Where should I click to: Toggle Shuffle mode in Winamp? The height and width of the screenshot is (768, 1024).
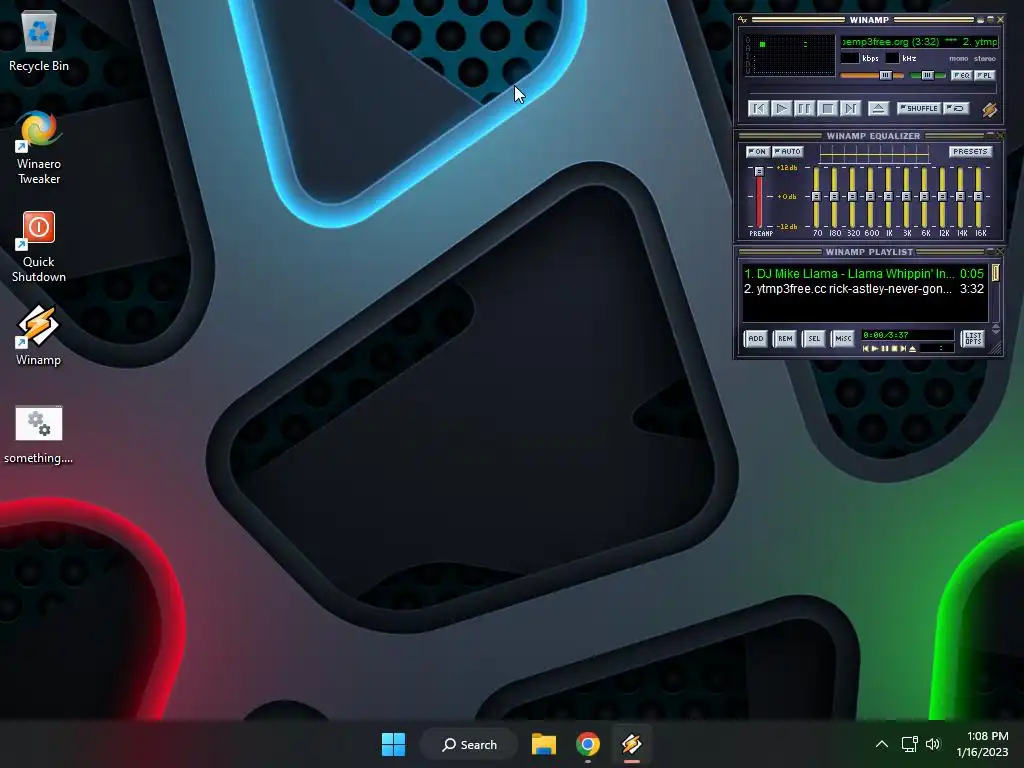(x=920, y=108)
